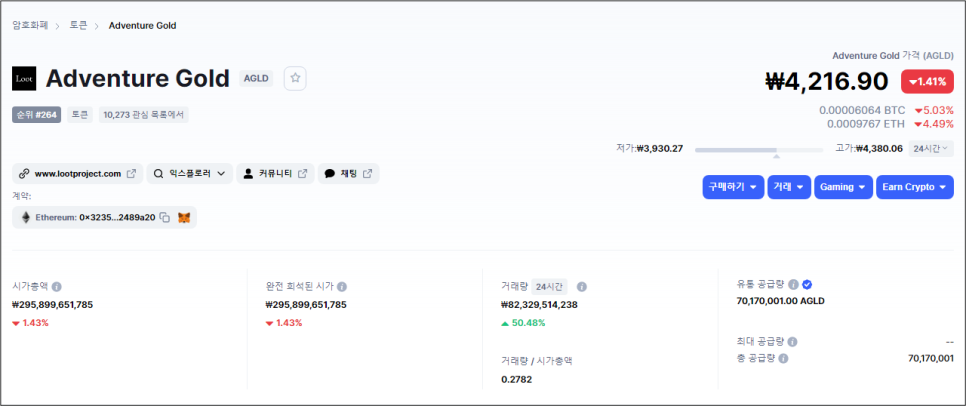This screenshot has width=966, height=406.
Task: Open the 24시간 price range selector
Action: 931,148
